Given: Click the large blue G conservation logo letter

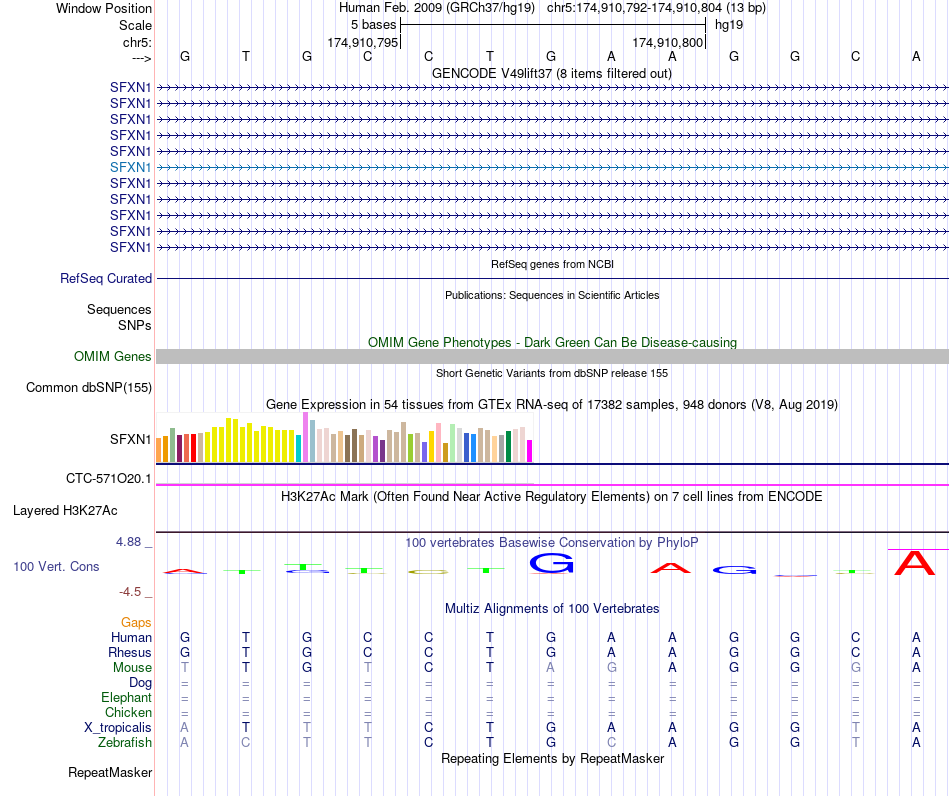Looking at the screenshot, I should point(551,563).
